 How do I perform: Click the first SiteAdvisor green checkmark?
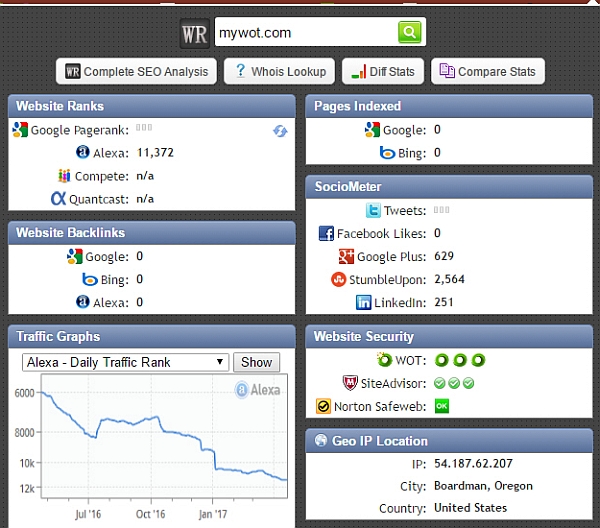coord(440,383)
